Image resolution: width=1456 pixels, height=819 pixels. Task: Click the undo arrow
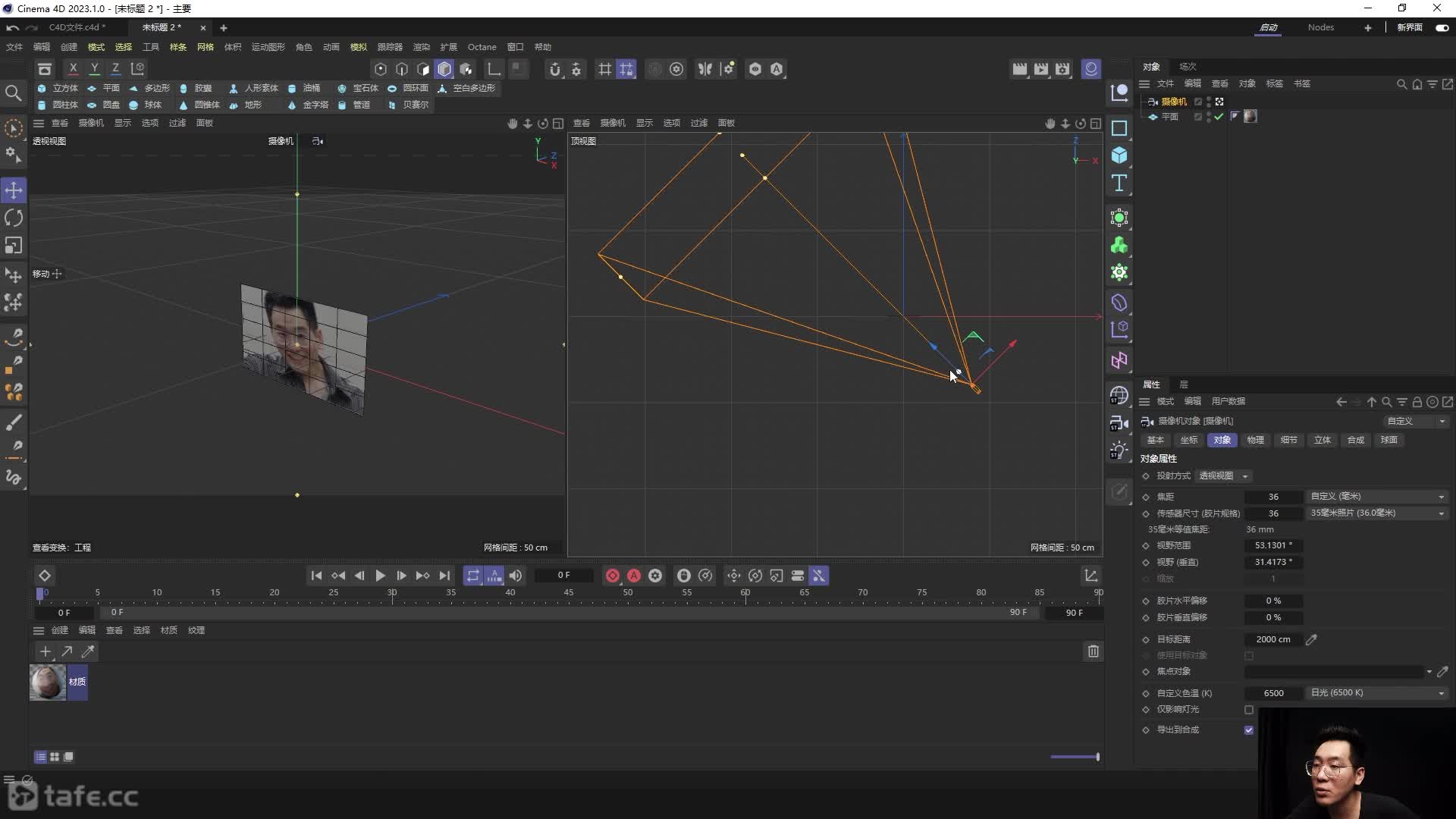tap(12, 28)
